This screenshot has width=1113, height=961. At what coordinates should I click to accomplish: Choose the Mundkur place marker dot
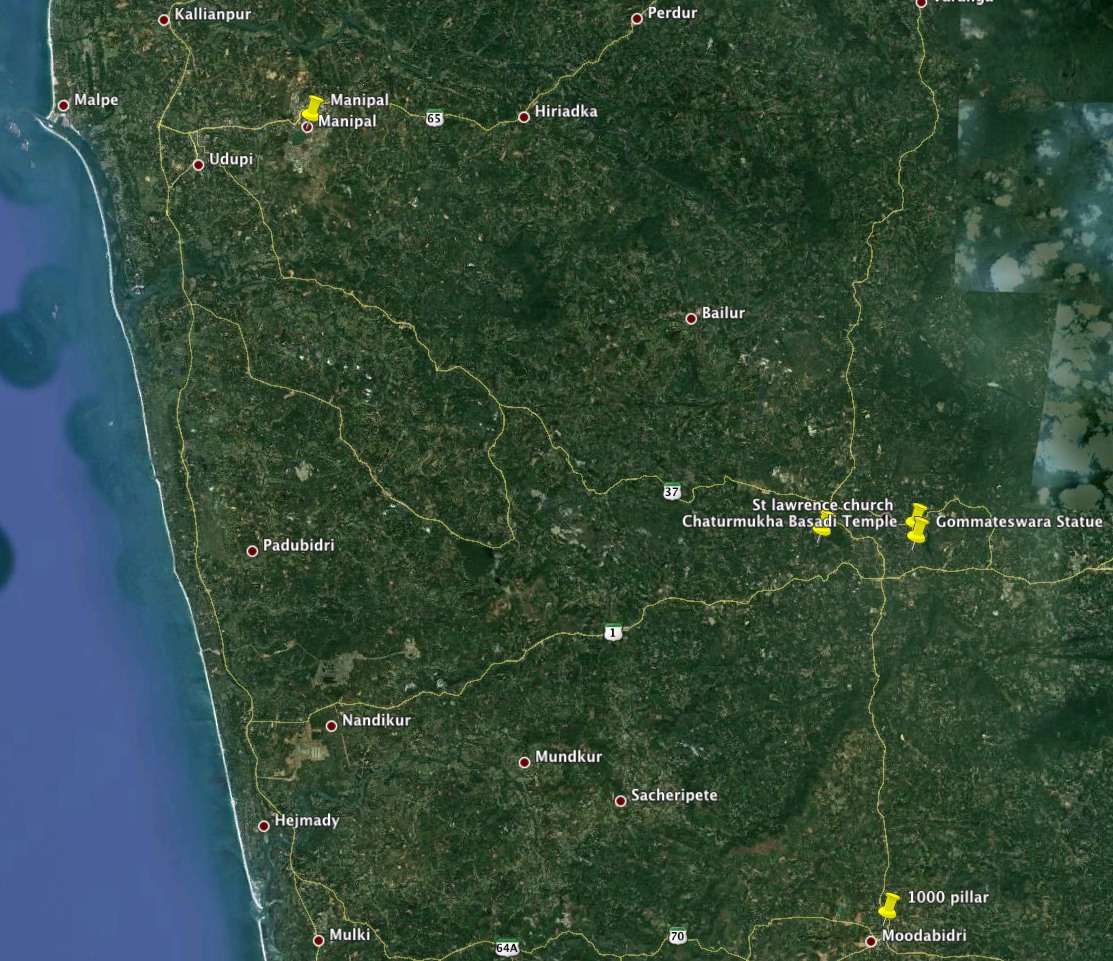pos(525,762)
